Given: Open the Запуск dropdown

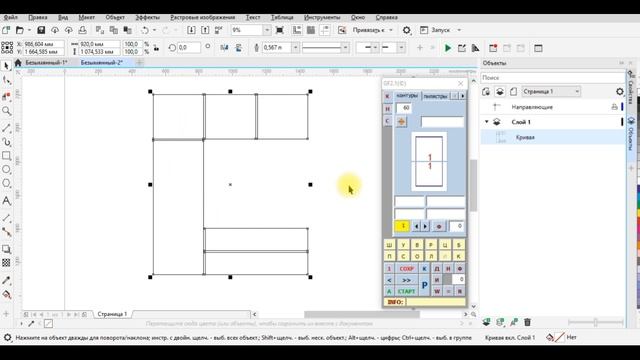Looking at the screenshot, I should (459, 30).
